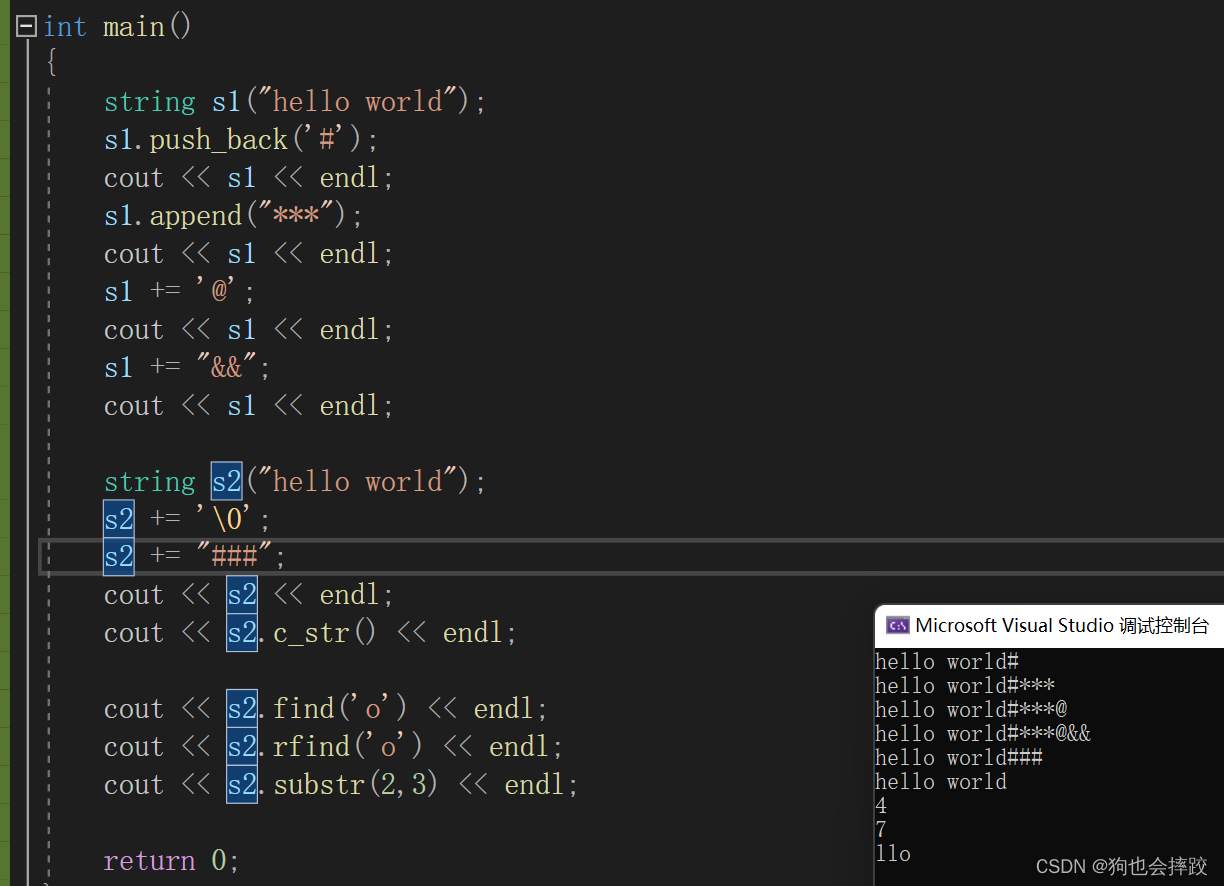Place cursor on the s1.append line
Image resolution: width=1224 pixels, height=886 pixels.
(x=232, y=216)
